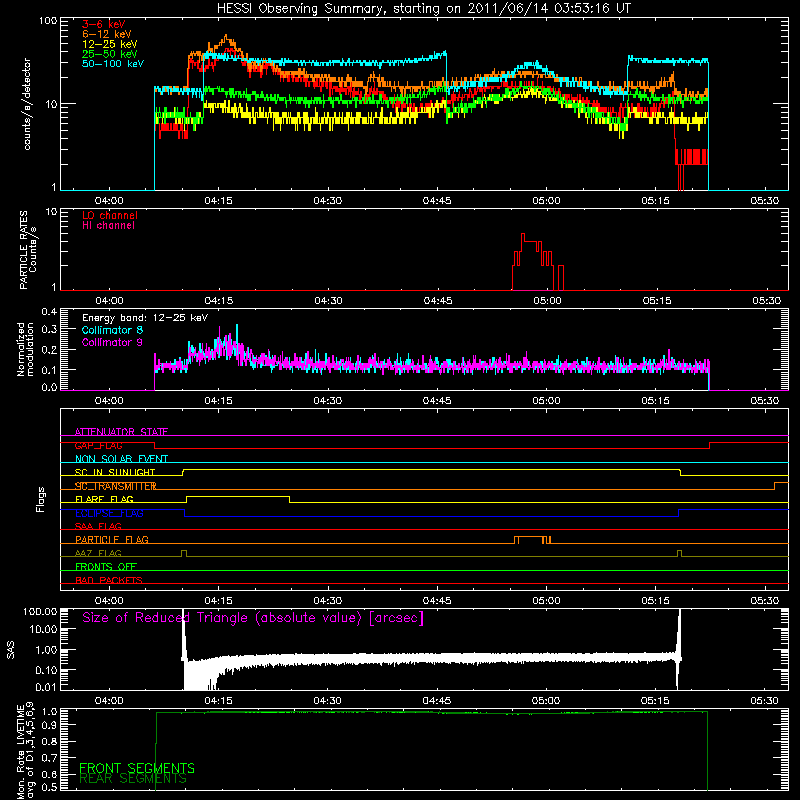Click the SAA_FLAG label
Viewport: 800px width, 800px height.
98,526
